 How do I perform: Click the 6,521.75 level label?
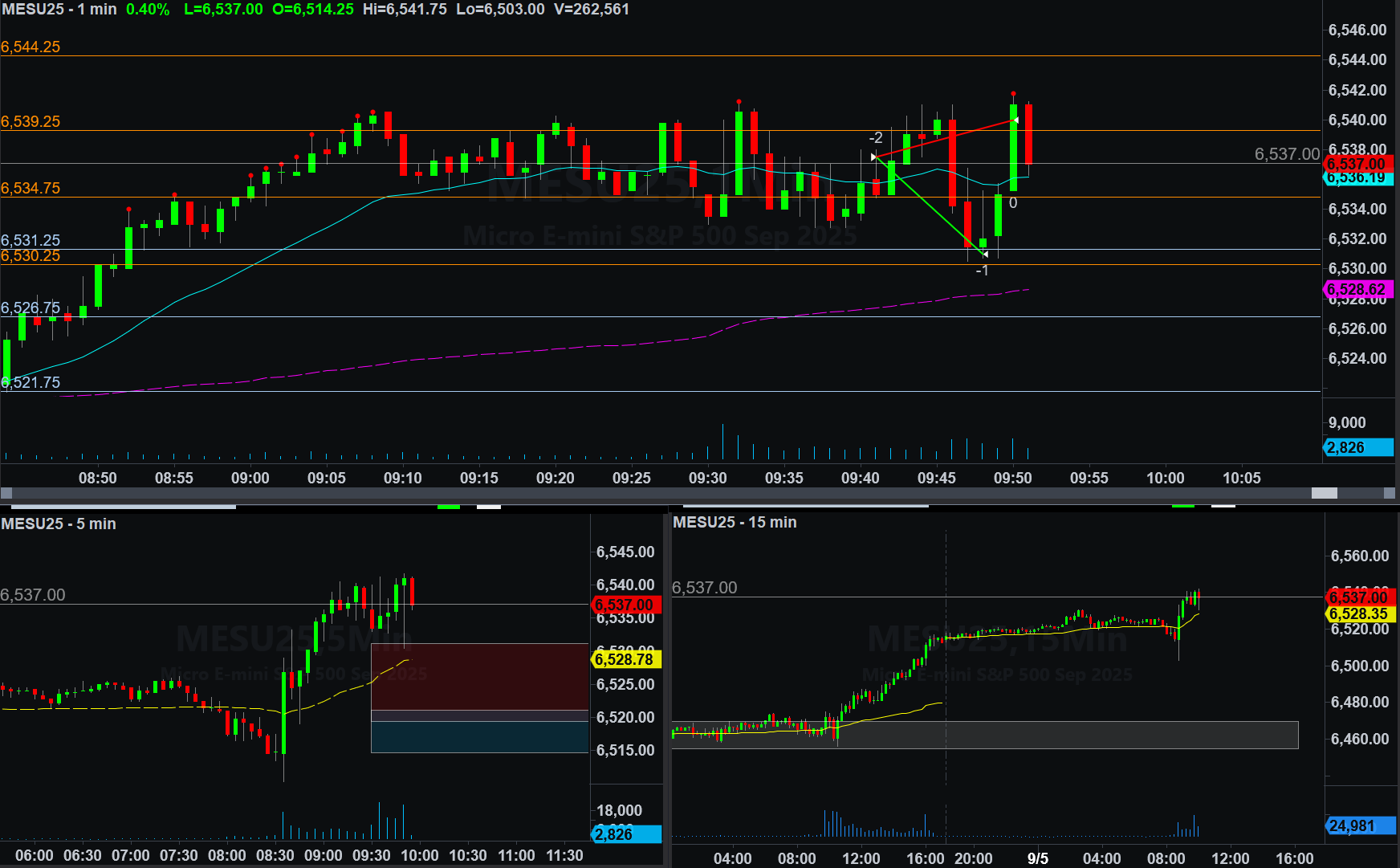tap(32, 382)
